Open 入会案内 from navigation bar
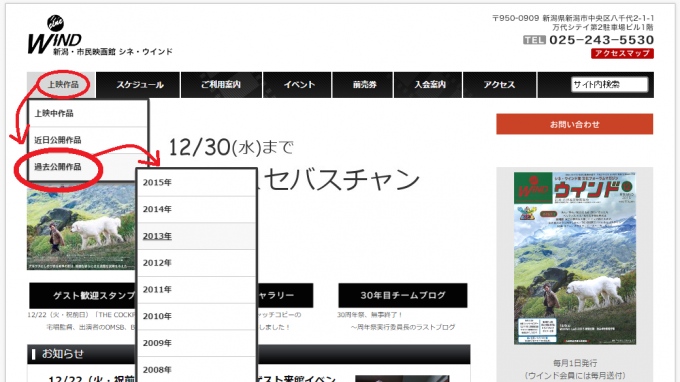This screenshot has width=680, height=382. click(x=428, y=85)
